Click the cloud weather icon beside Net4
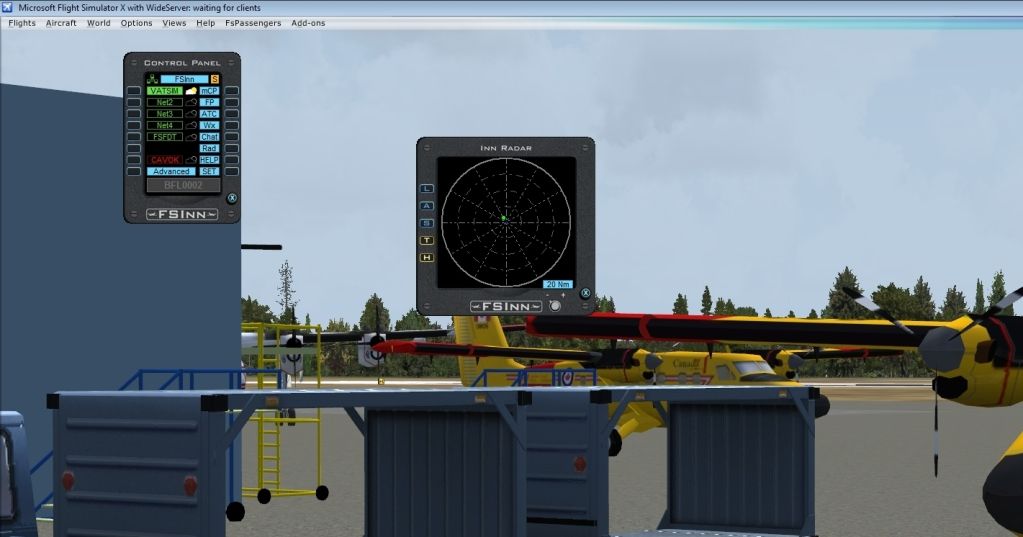 [x=191, y=125]
